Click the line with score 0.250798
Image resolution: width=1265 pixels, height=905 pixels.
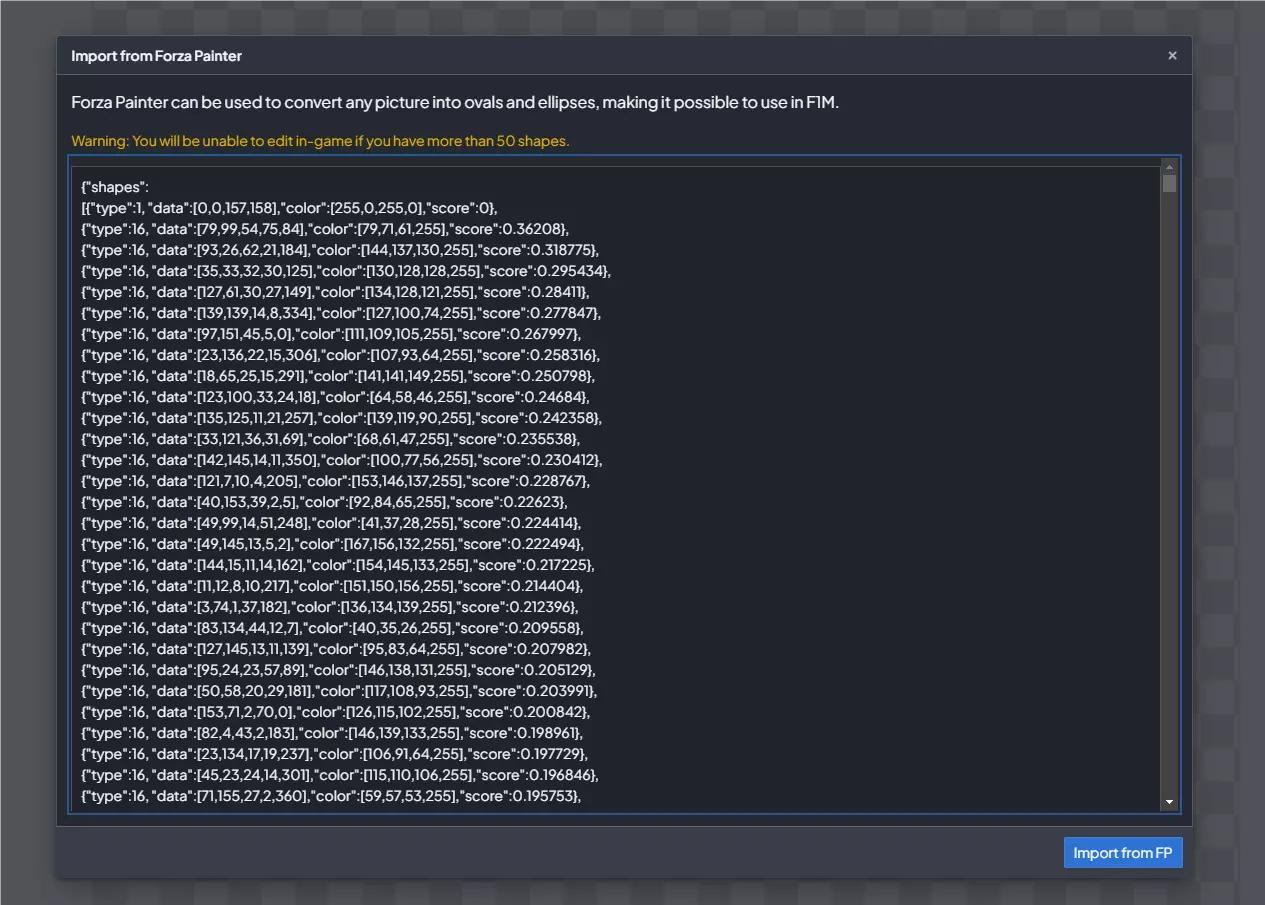[x=338, y=376]
